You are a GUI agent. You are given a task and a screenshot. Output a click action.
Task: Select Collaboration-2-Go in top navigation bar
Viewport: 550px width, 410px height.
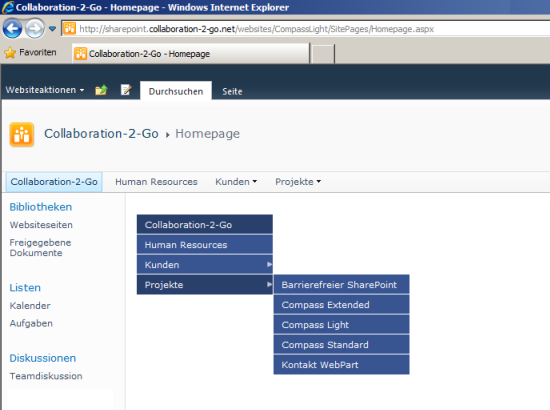coord(54,182)
